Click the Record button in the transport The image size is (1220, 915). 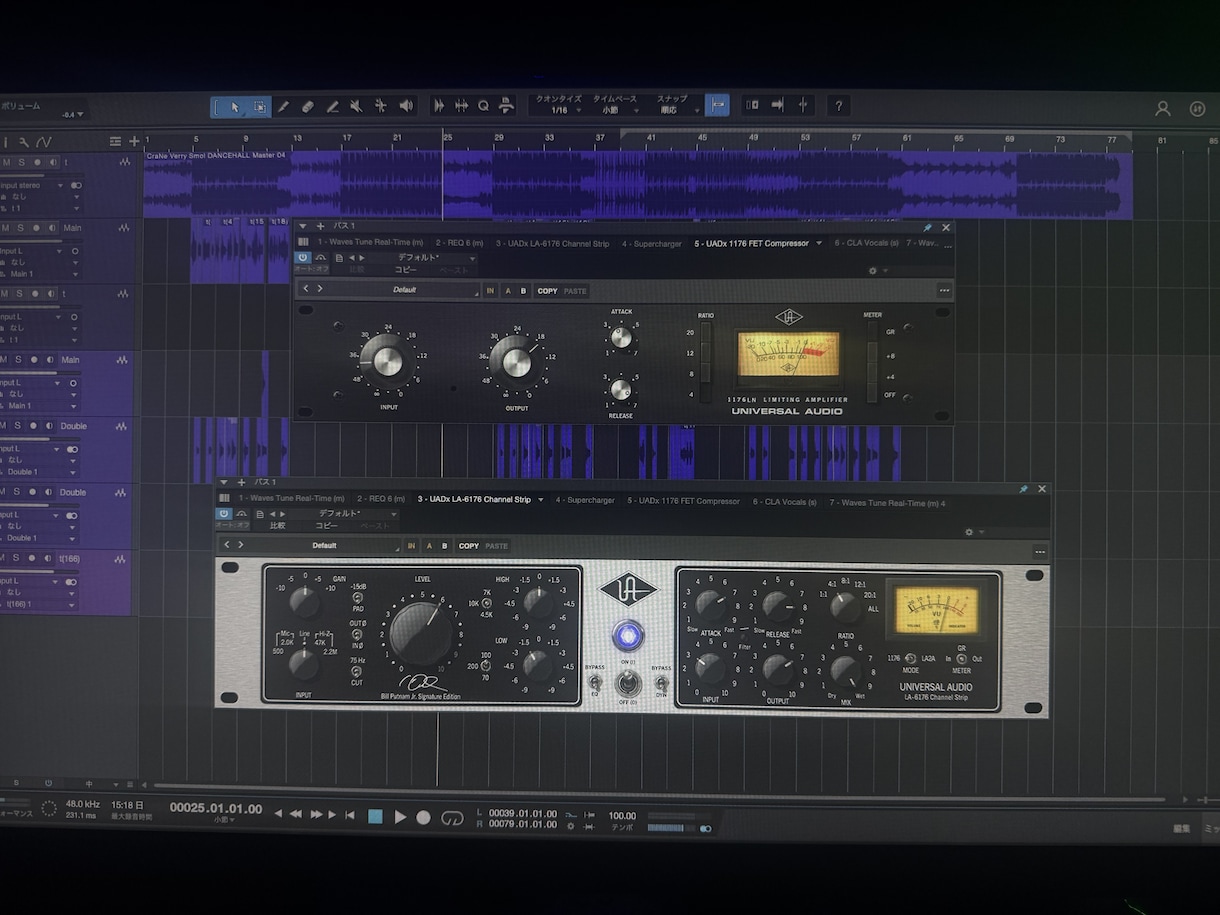[423, 817]
